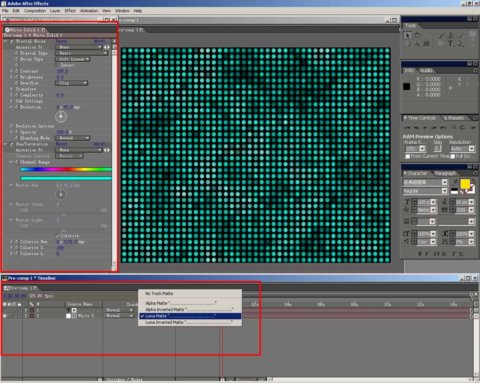
Task: Toggle the Invert checkbox in Fractal Noise
Action: pos(58,65)
